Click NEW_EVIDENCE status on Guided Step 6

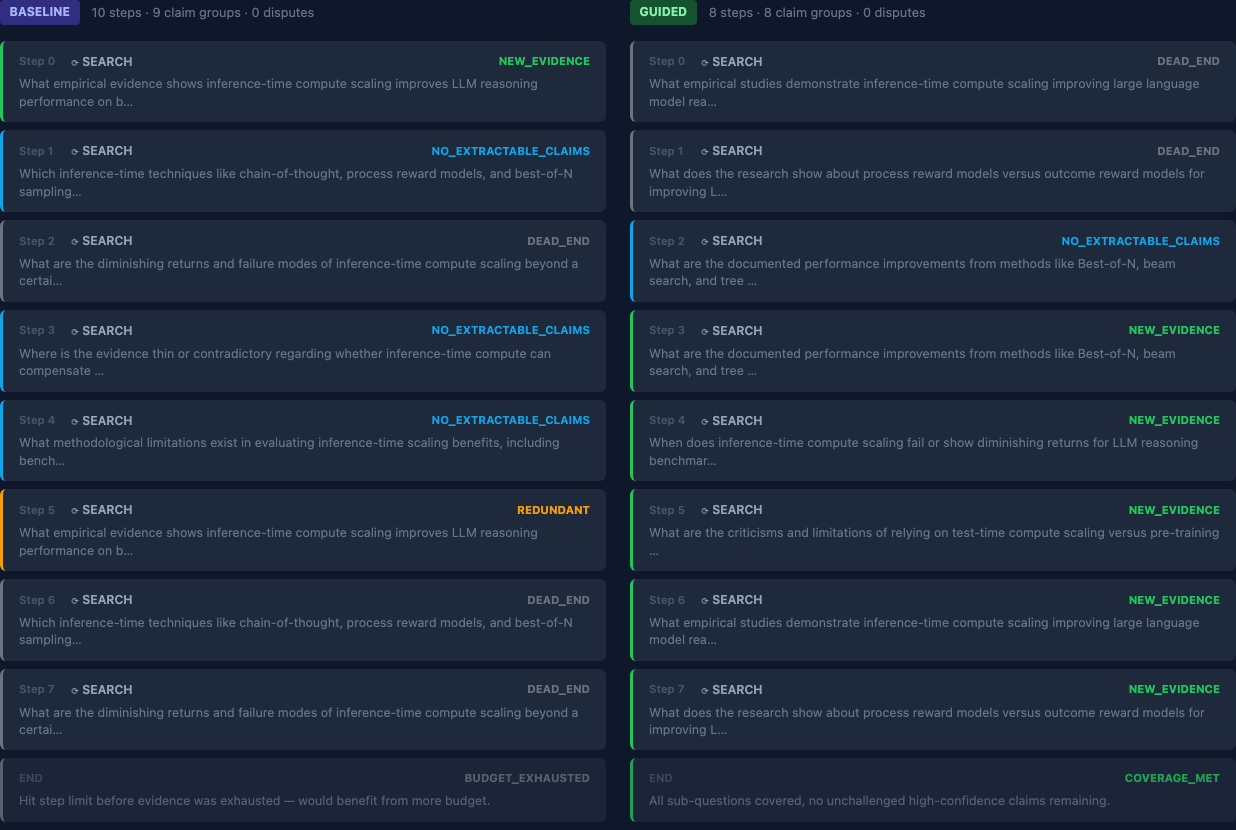[1174, 600]
